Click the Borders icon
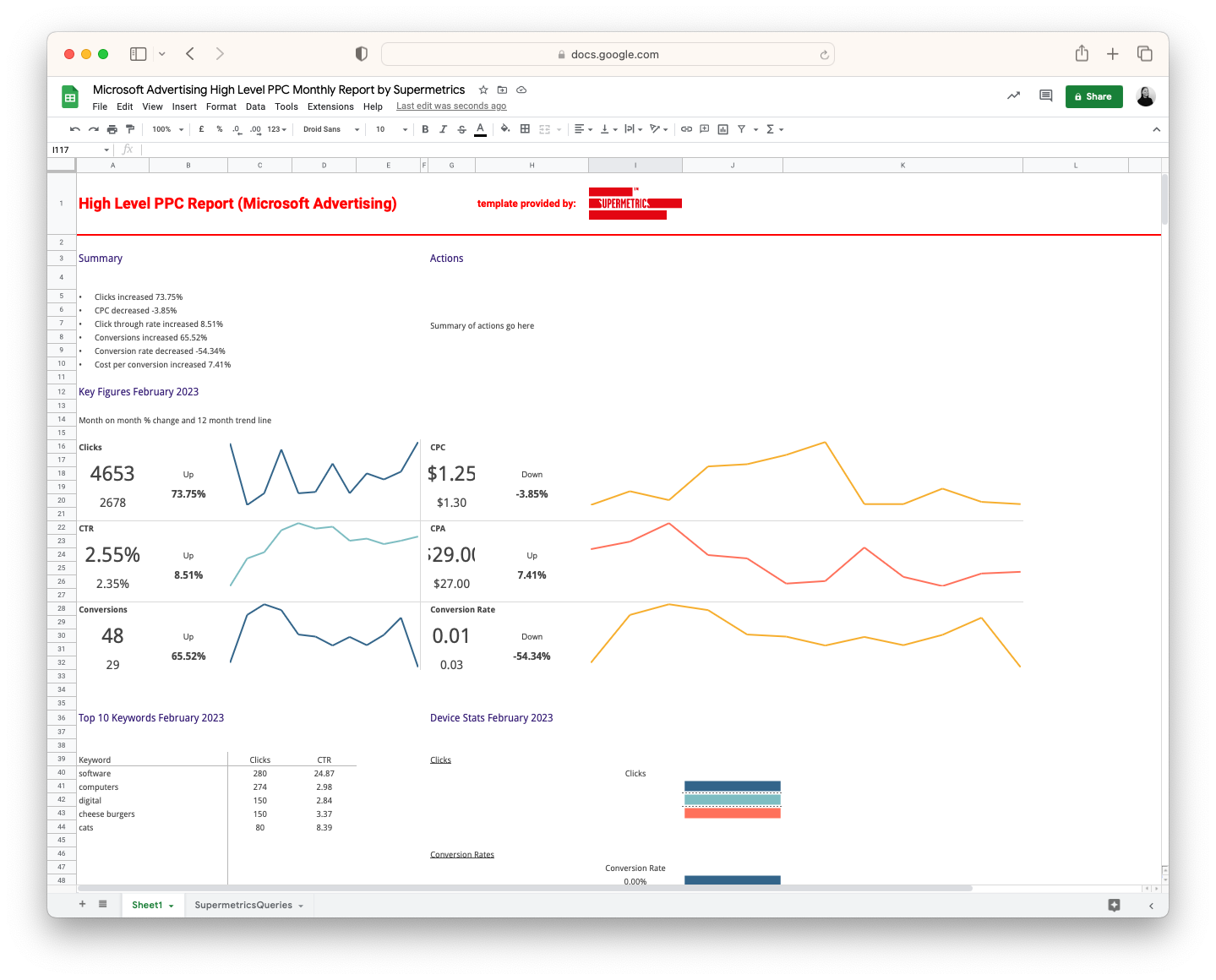The width and height of the screenshot is (1216, 980). point(525,129)
